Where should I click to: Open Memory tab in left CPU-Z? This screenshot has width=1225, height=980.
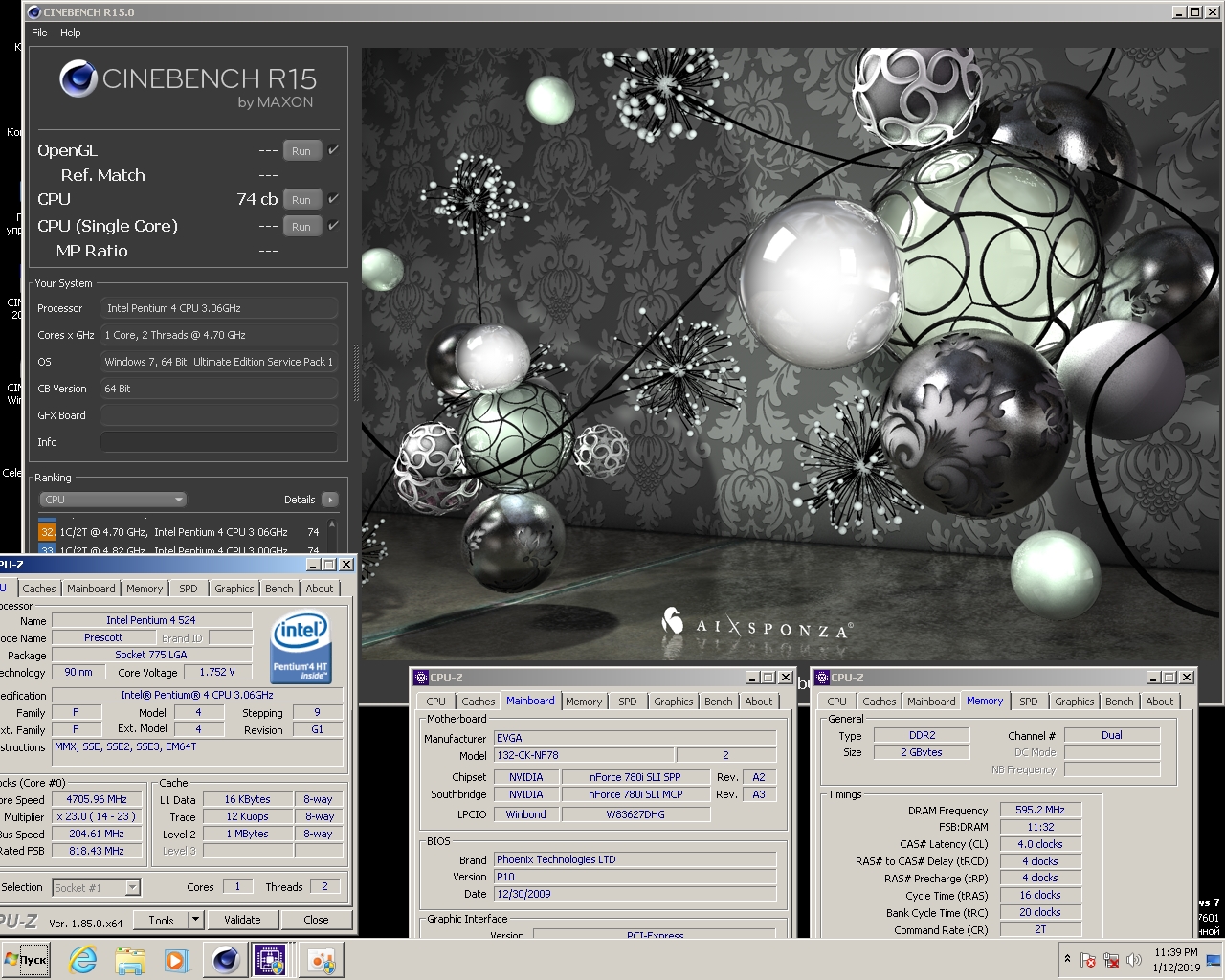click(x=145, y=589)
